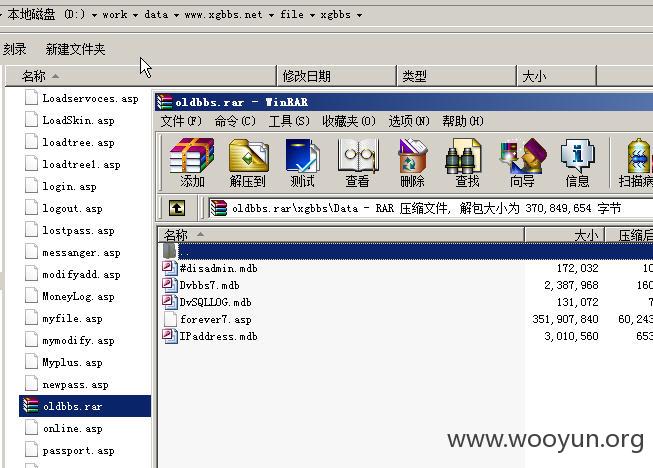Sort WinRAR list by Size (大小) column header

pyautogui.click(x=564, y=235)
